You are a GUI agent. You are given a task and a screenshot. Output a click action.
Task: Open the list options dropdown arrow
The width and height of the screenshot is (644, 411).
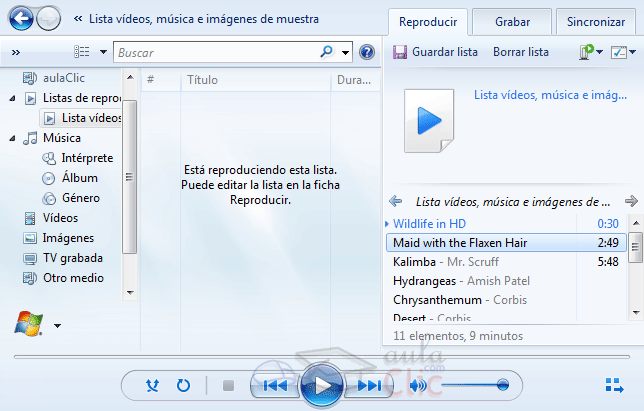(632, 52)
